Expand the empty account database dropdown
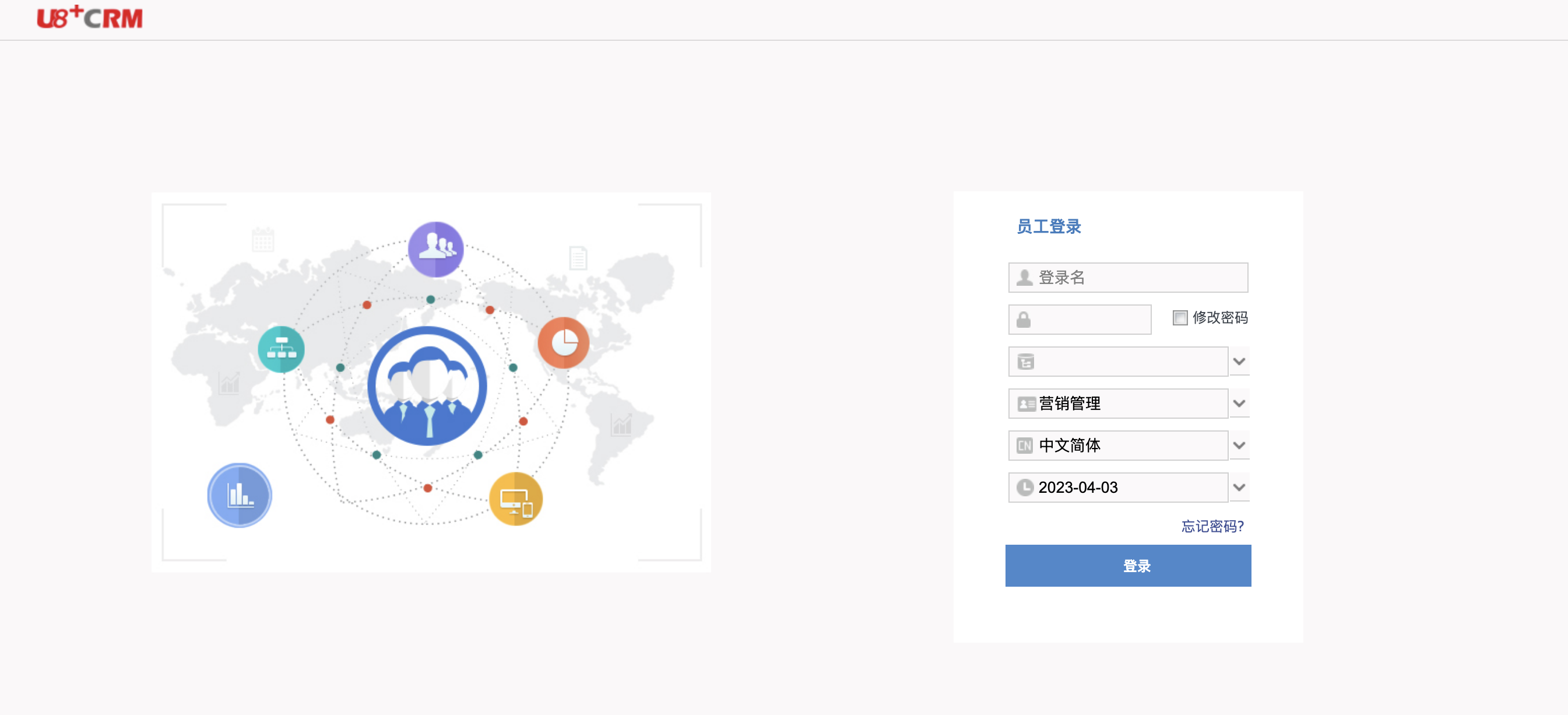 pyautogui.click(x=1239, y=362)
